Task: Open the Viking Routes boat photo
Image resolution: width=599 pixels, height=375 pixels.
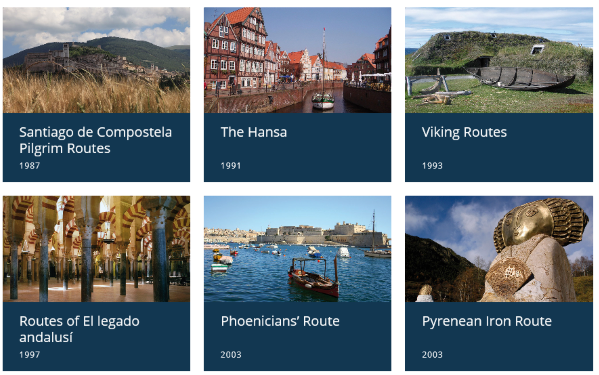Action: coord(499,60)
